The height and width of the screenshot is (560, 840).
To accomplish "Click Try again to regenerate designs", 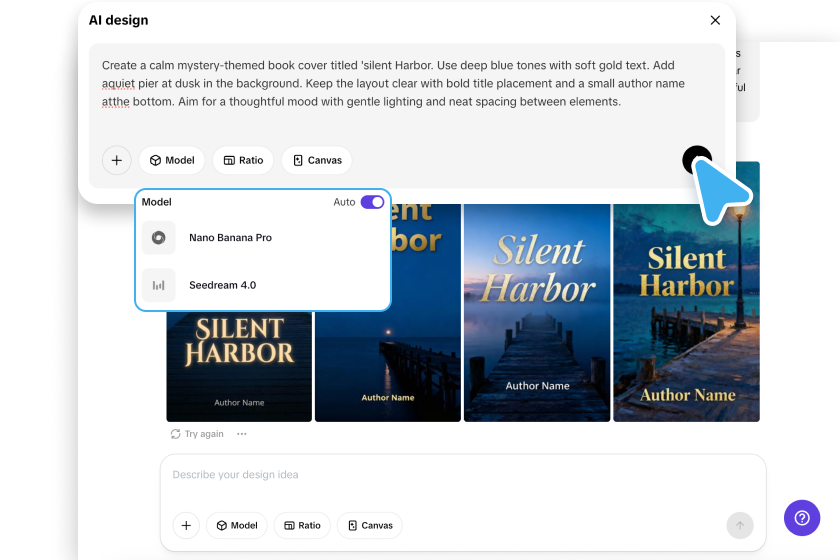I will click(197, 434).
